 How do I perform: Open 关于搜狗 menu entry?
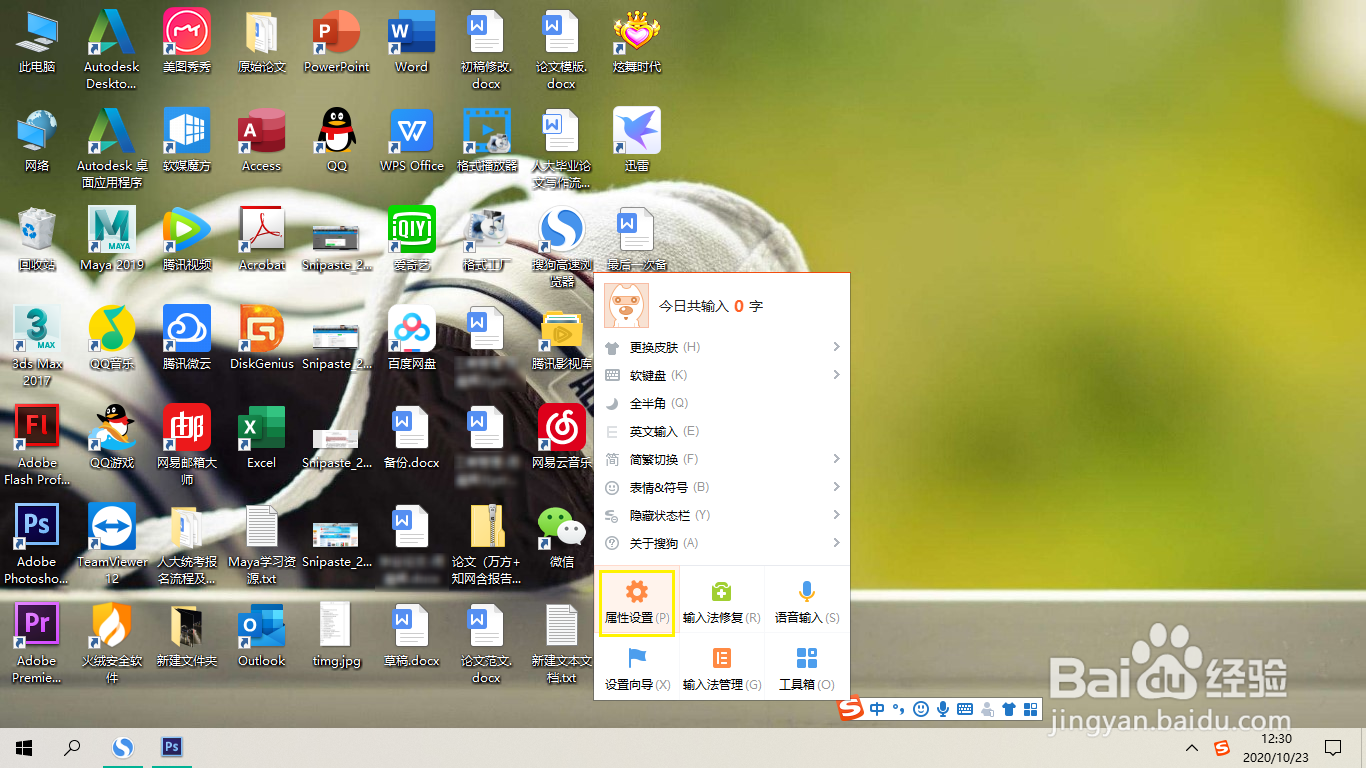pos(722,543)
